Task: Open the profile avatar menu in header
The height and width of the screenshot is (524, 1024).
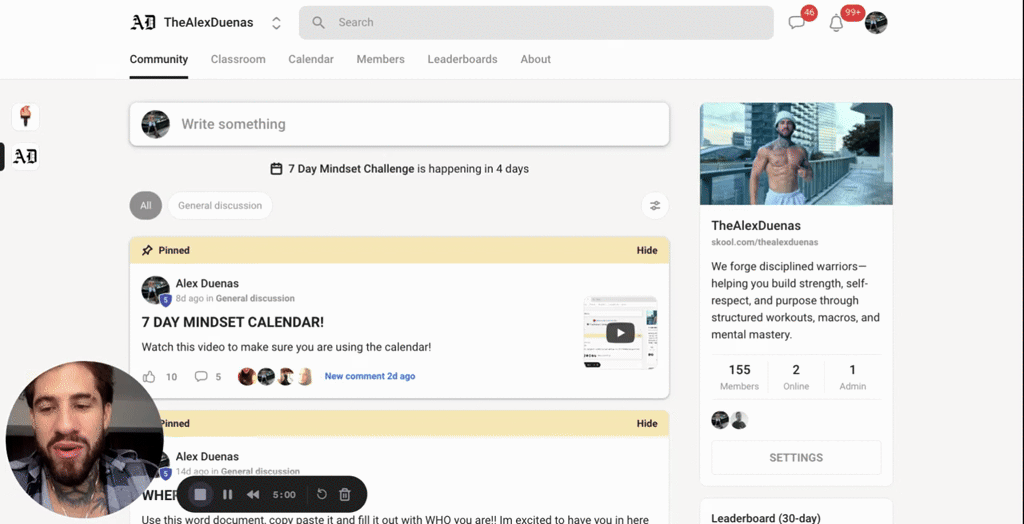Action: [x=876, y=23]
